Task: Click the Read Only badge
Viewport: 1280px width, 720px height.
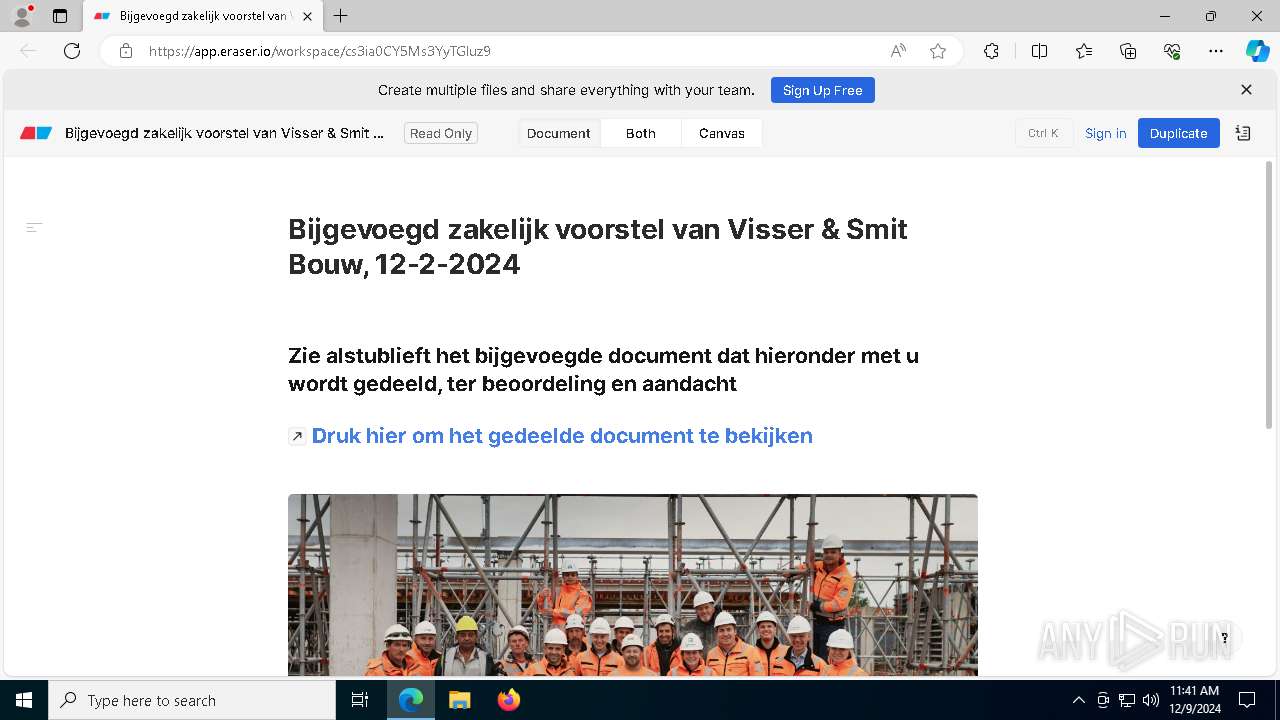Action: (441, 133)
